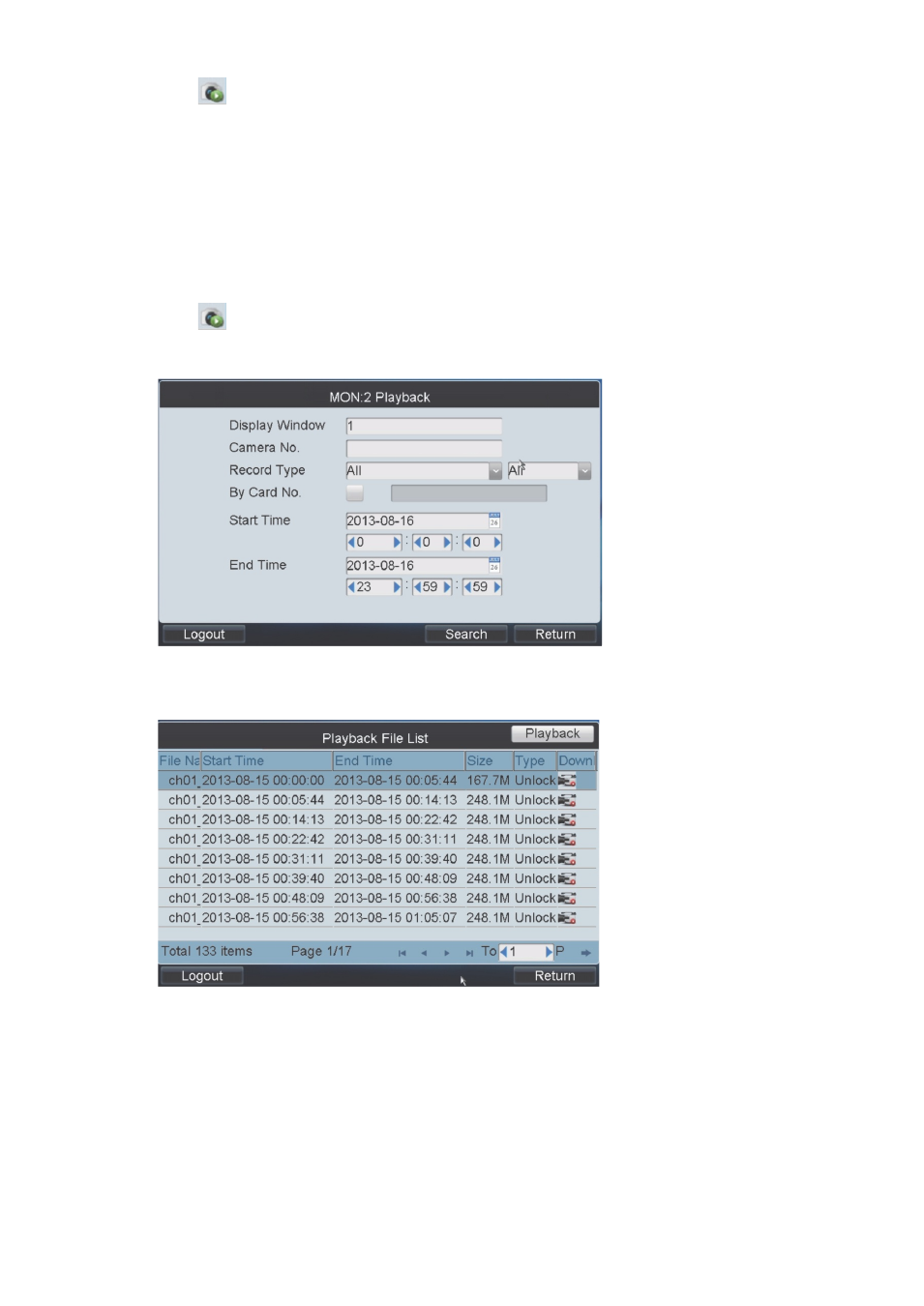Select row ending 2013-08-15 01:05:07
924x1306 pixels.
tap(377, 918)
